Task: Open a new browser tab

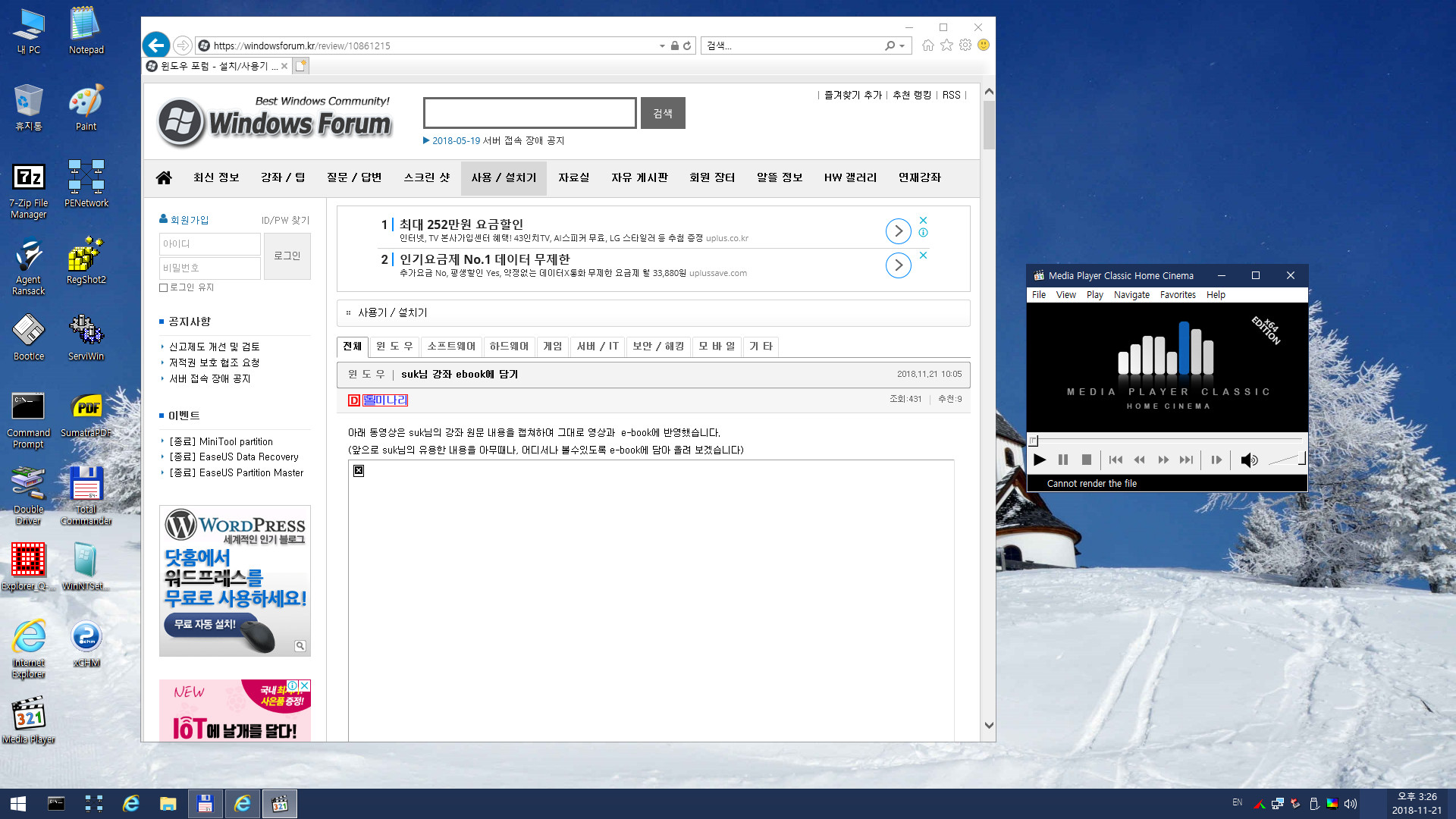Action: (x=301, y=66)
